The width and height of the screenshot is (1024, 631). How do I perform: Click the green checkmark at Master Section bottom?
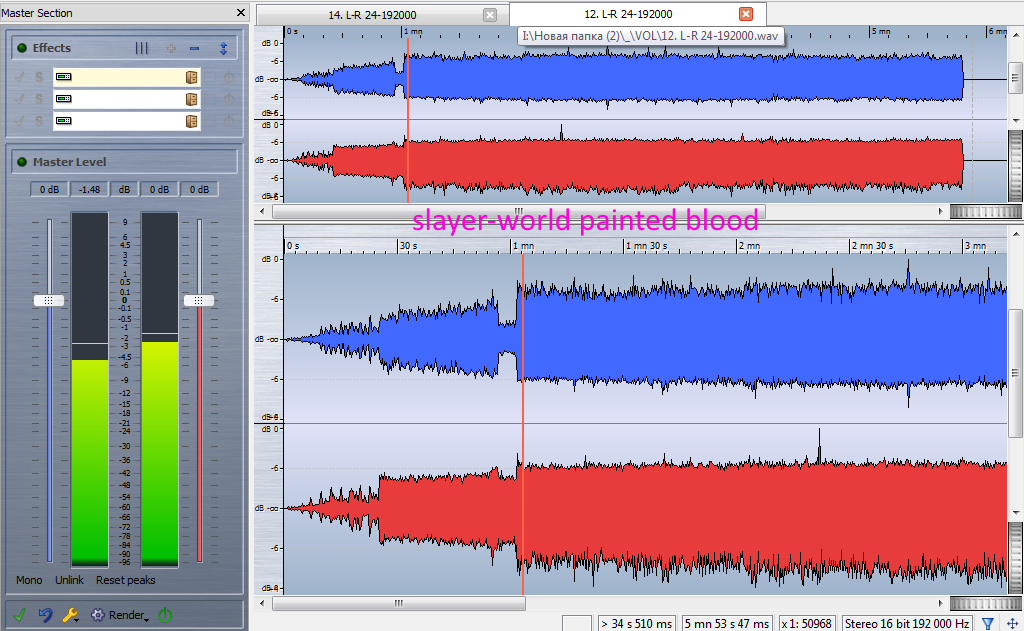[x=19, y=615]
